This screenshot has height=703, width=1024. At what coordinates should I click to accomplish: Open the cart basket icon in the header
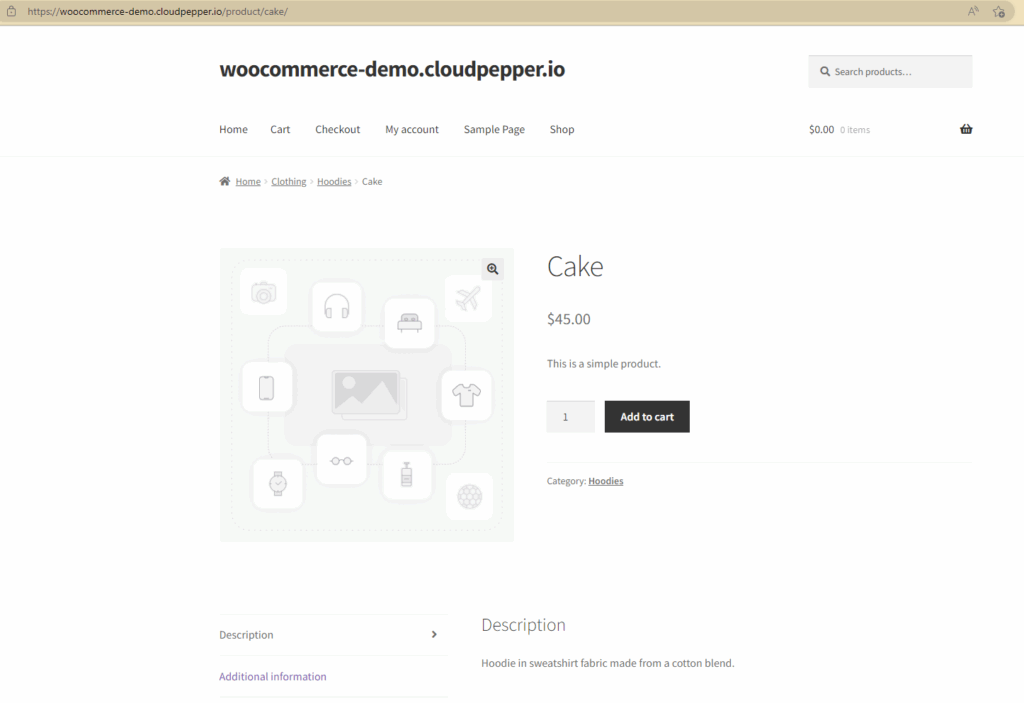click(965, 128)
